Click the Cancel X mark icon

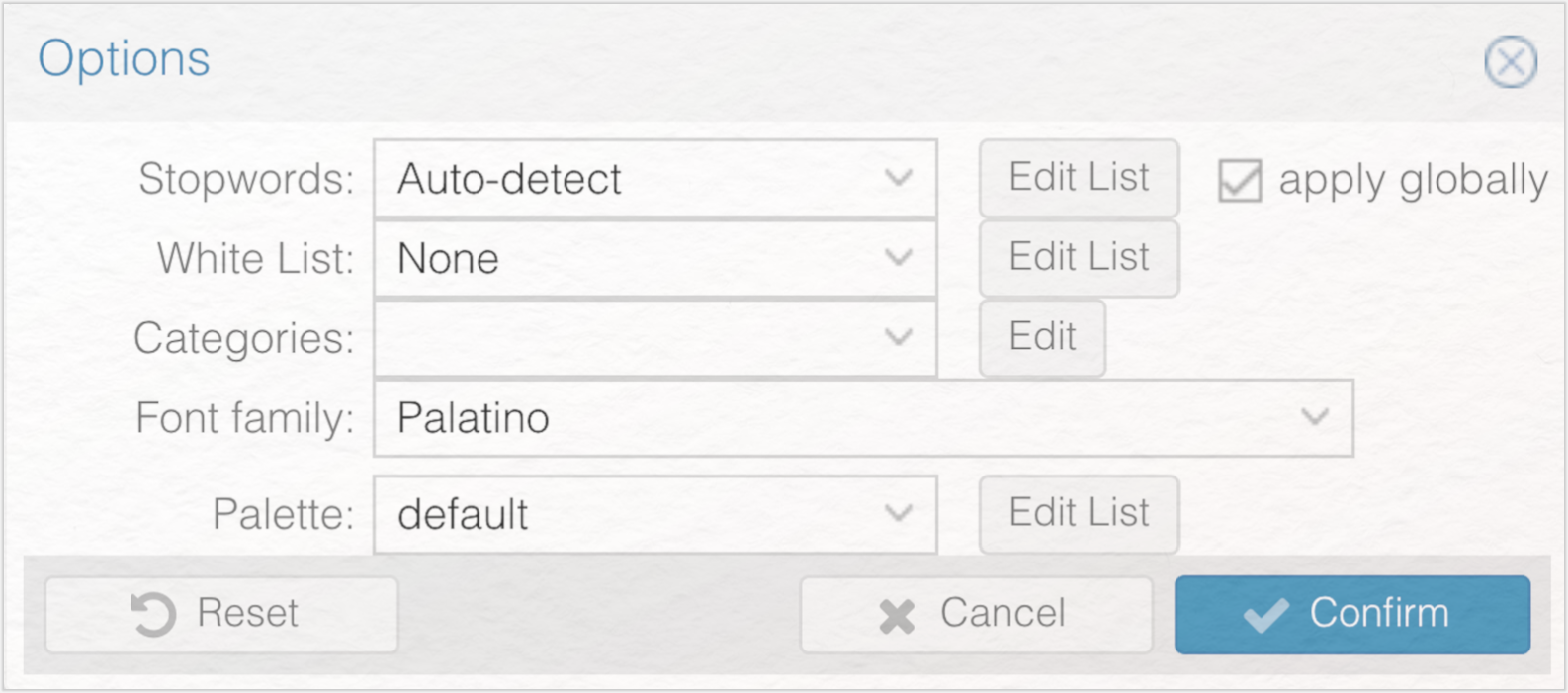pyautogui.click(x=897, y=616)
